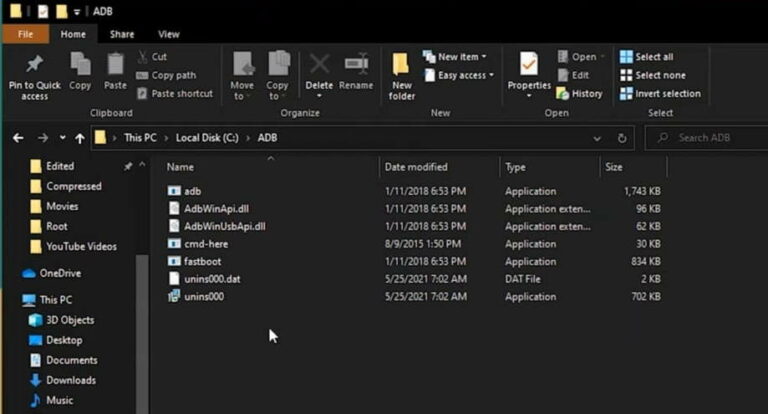Go up one folder level

tap(80, 138)
